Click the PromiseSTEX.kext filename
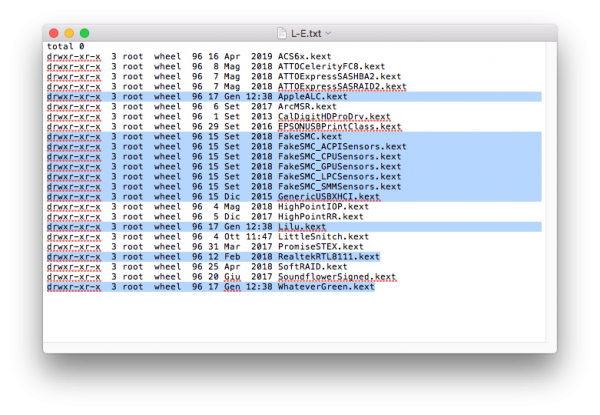600x415 pixels. (x=320, y=247)
